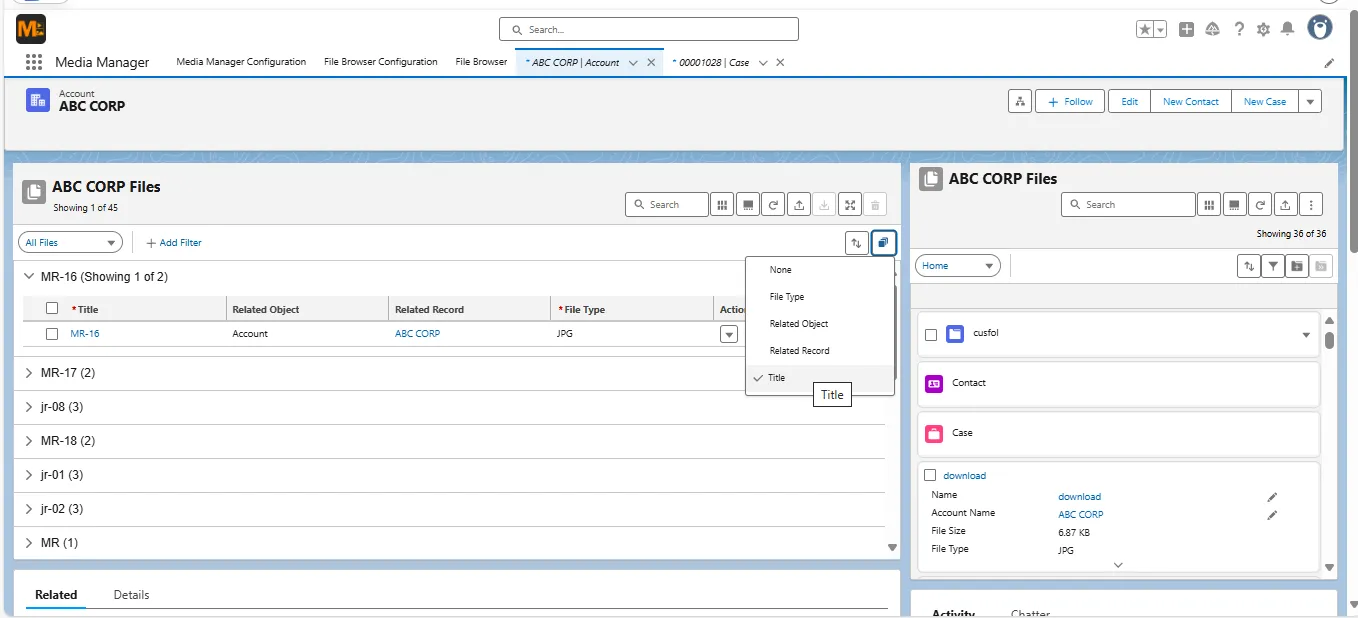1358x618 pixels.
Task: Select Related Record in Group By menu
Action: pos(820,351)
